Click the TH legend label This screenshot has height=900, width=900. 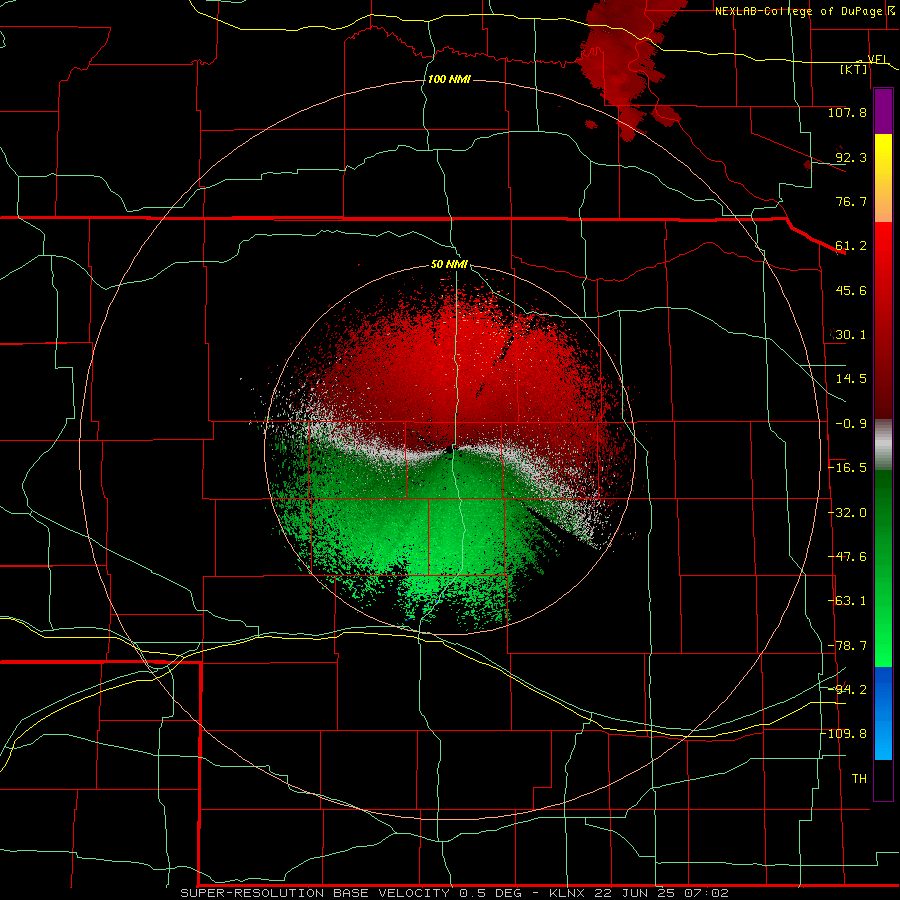click(859, 779)
